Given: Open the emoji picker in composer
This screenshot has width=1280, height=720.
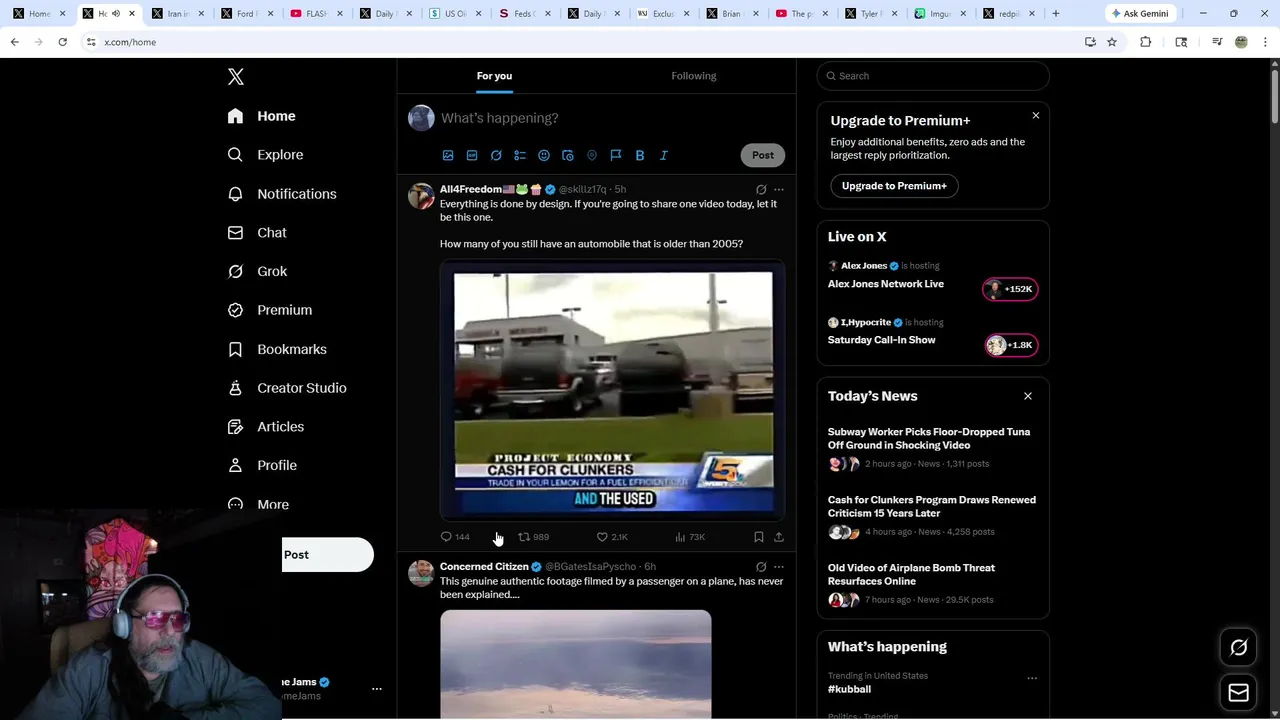Looking at the screenshot, I should pyautogui.click(x=544, y=155).
